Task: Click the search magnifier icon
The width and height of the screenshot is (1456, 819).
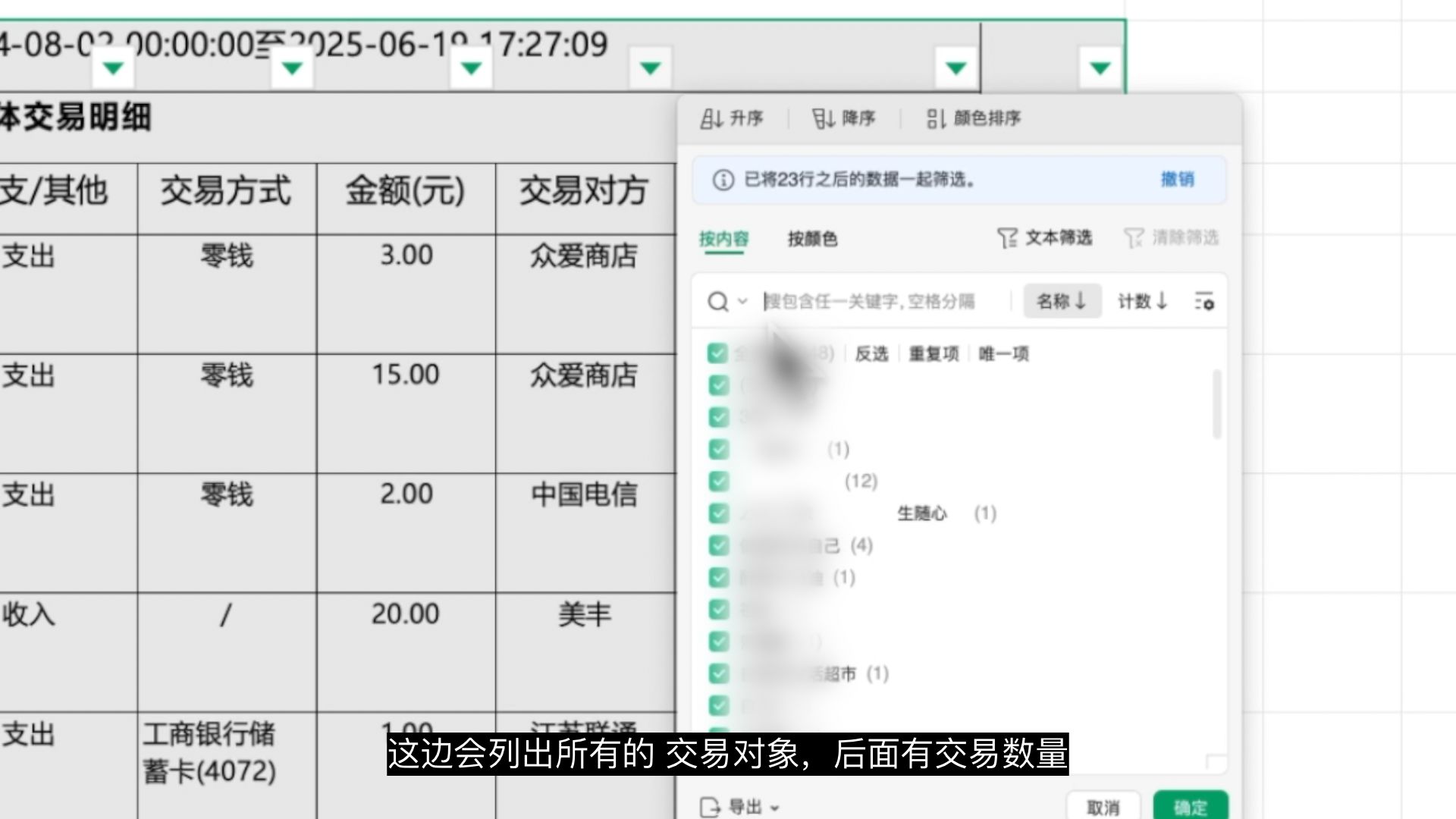Action: (717, 302)
